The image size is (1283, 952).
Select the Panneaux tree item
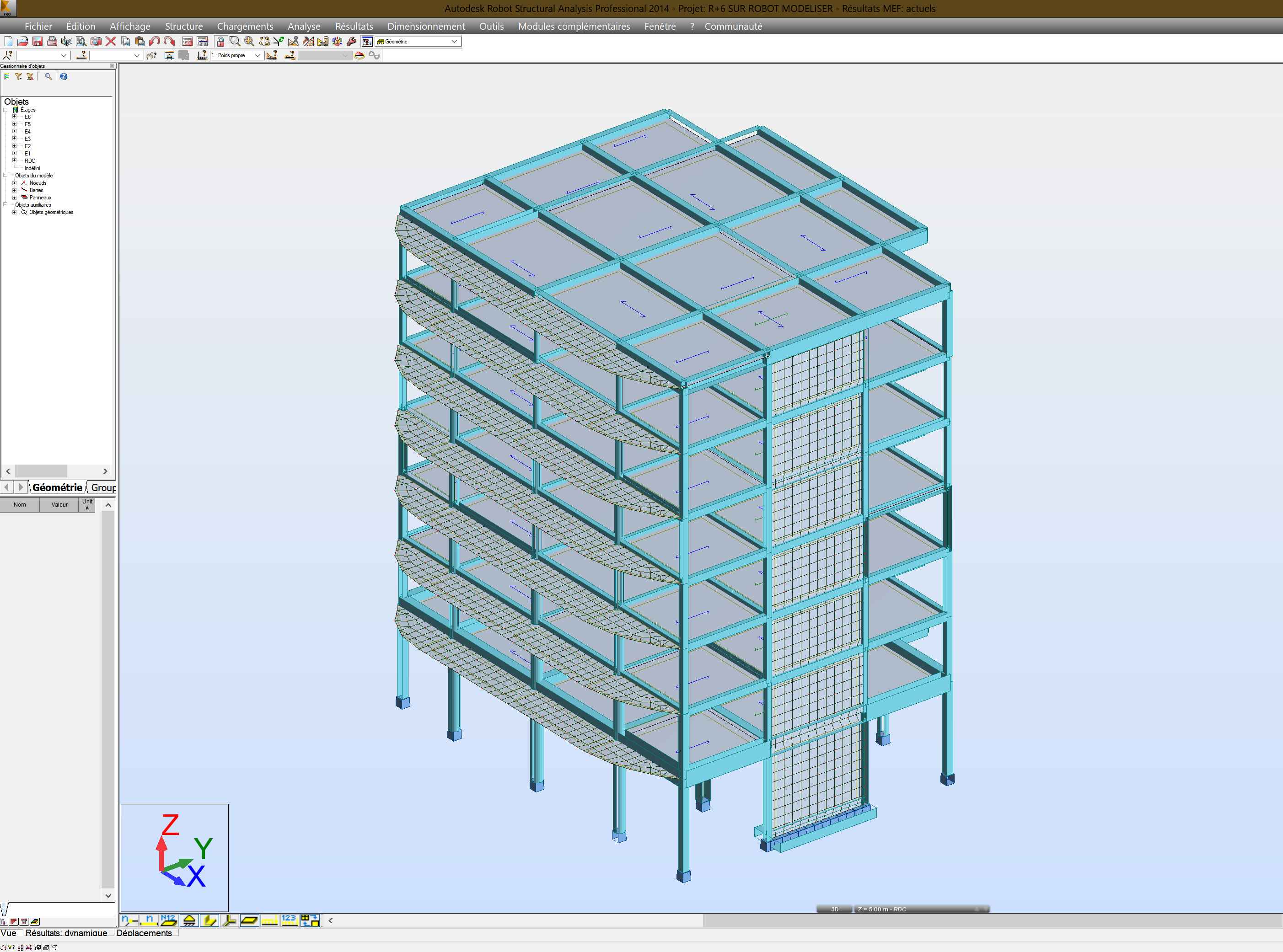40,198
